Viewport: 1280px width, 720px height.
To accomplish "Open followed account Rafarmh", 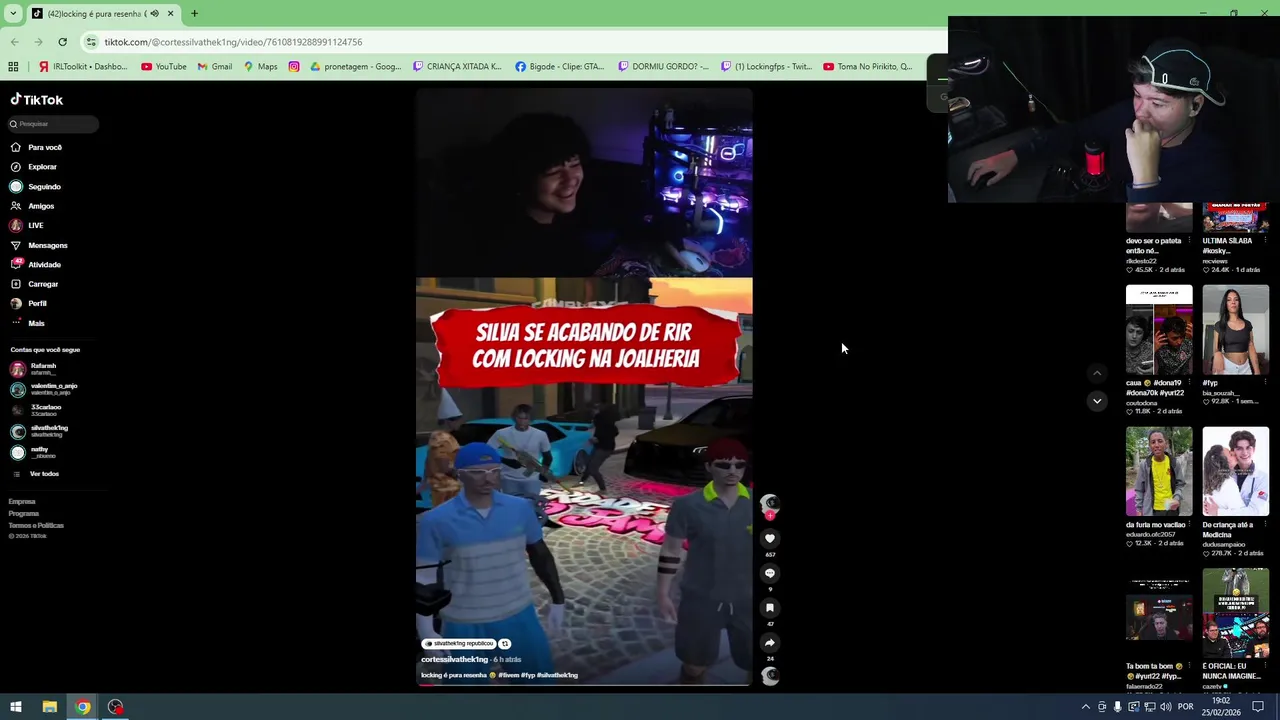I will tap(34, 369).
